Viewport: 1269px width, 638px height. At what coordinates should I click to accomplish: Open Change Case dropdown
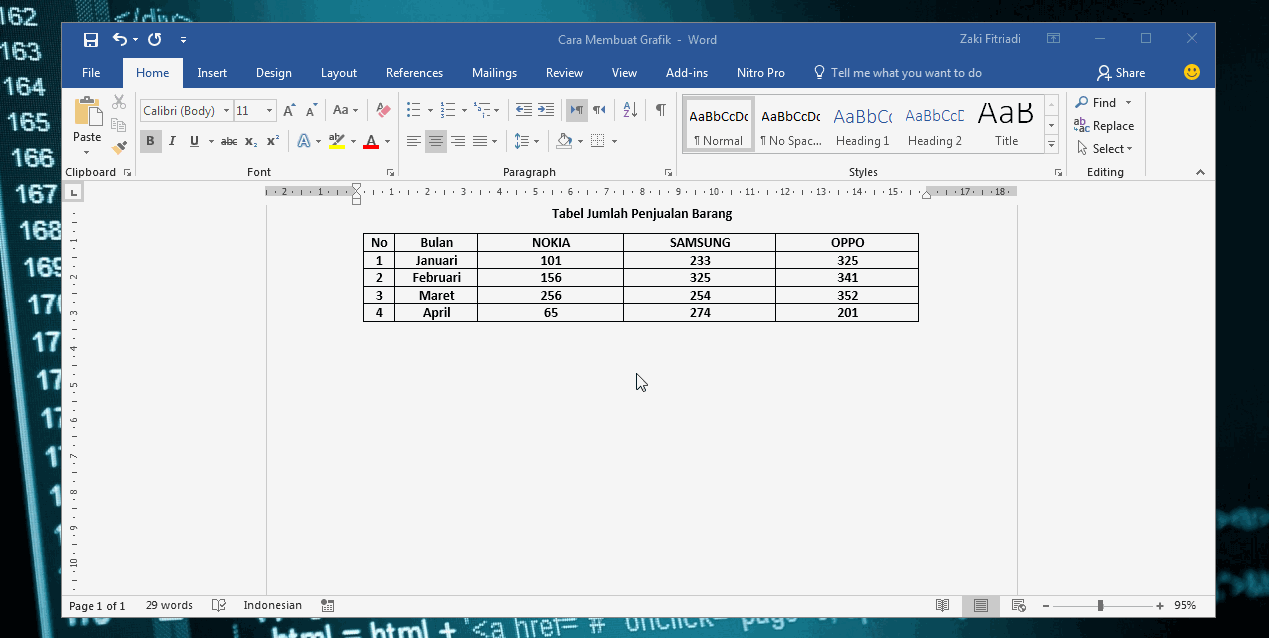[x=345, y=111]
